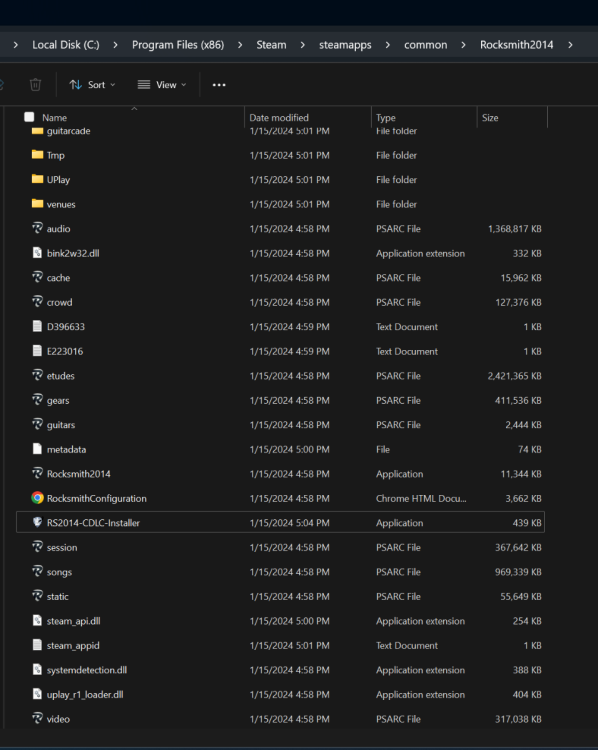Click the 2,421,365 KB size value

(514, 376)
